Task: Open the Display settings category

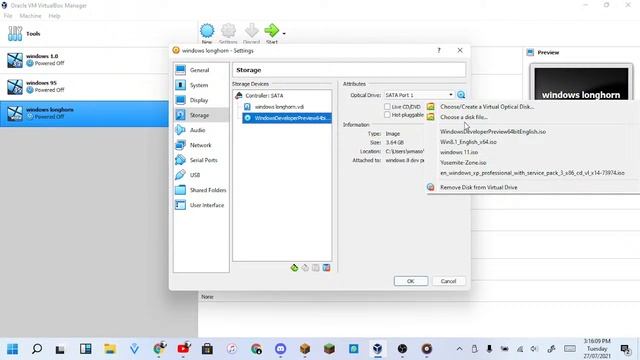Action: click(200, 100)
